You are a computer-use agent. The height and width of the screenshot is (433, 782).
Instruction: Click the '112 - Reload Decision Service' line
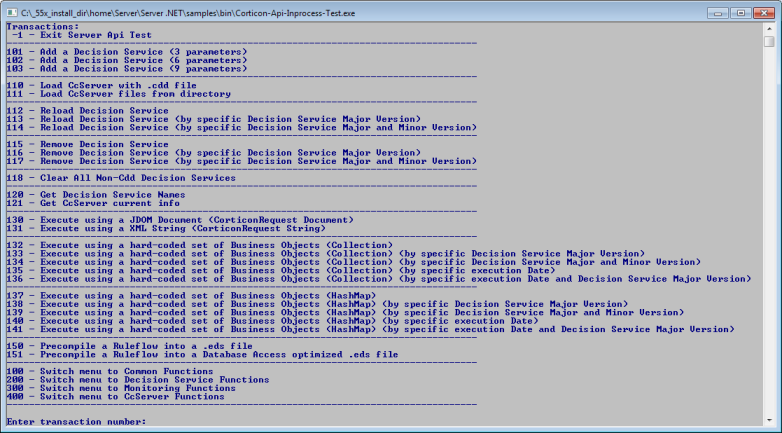[87, 111]
